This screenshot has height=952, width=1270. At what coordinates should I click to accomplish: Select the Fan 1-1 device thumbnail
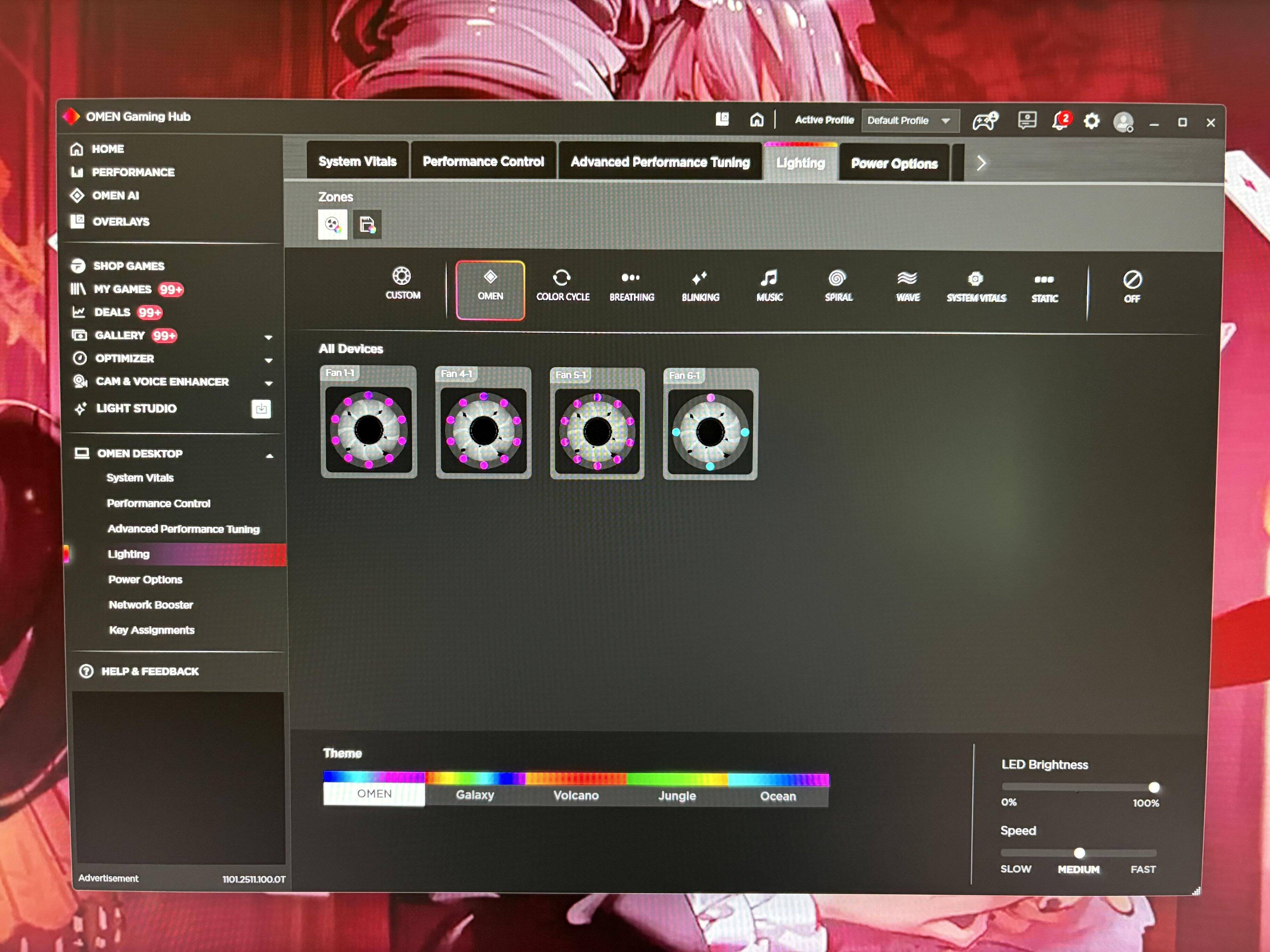point(369,422)
